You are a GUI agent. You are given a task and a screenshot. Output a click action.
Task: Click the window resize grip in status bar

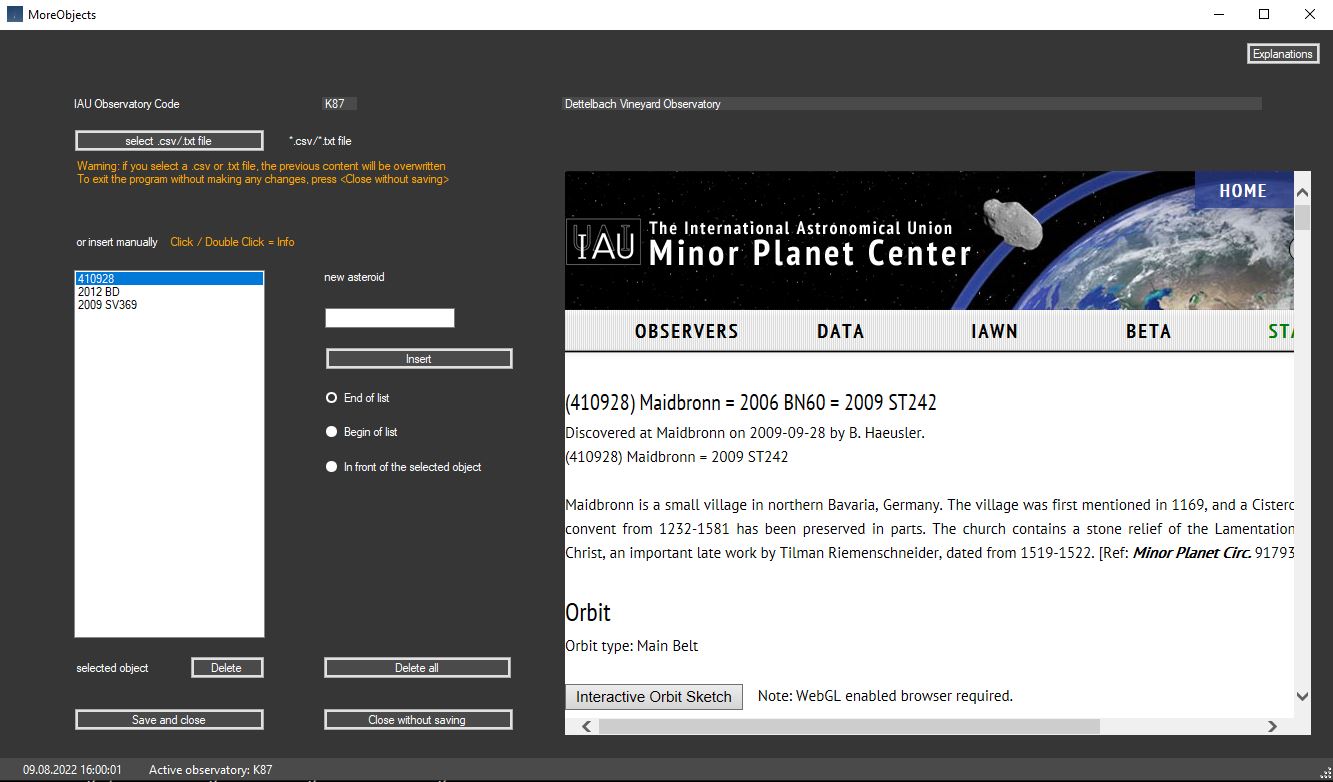(1324, 772)
